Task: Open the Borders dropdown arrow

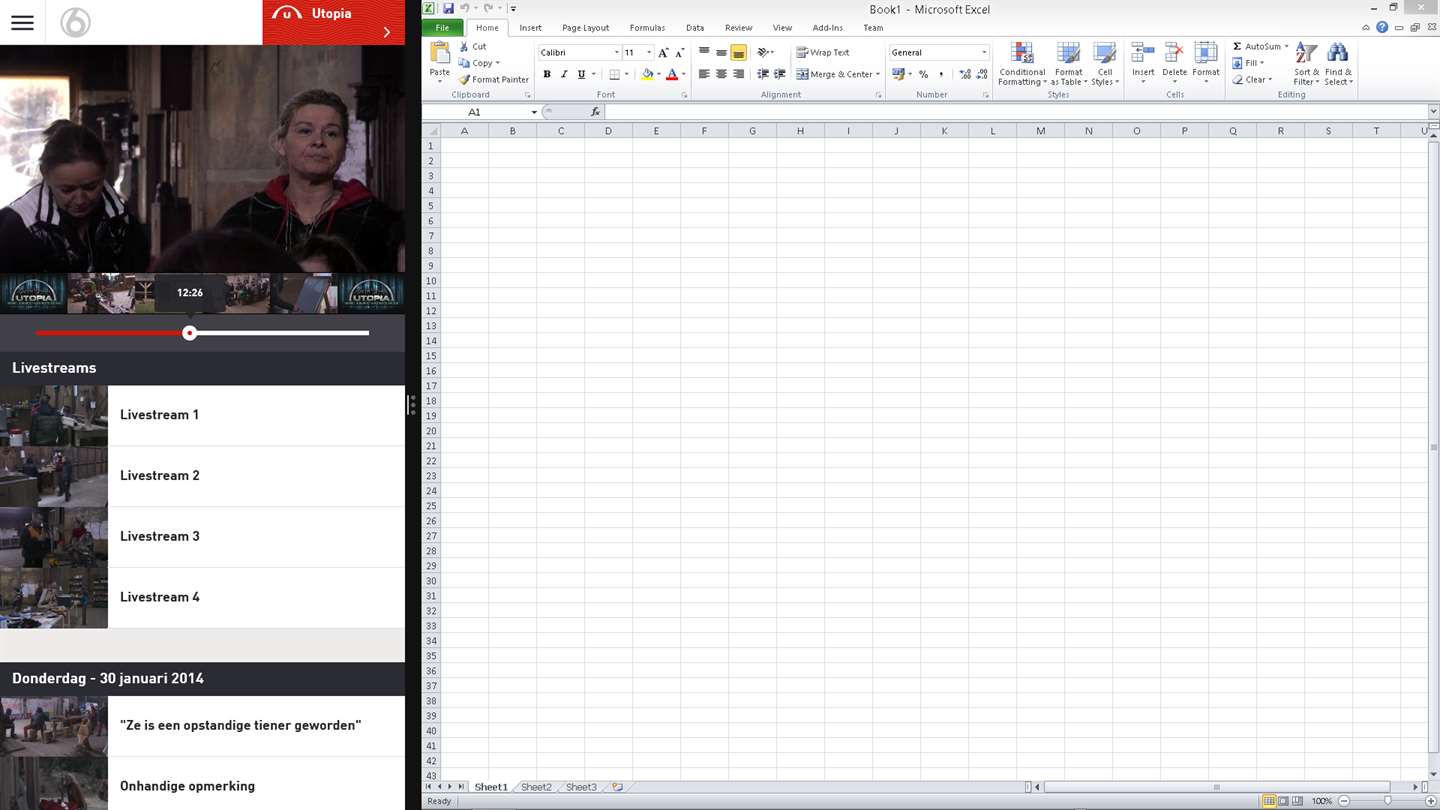Action: point(627,74)
